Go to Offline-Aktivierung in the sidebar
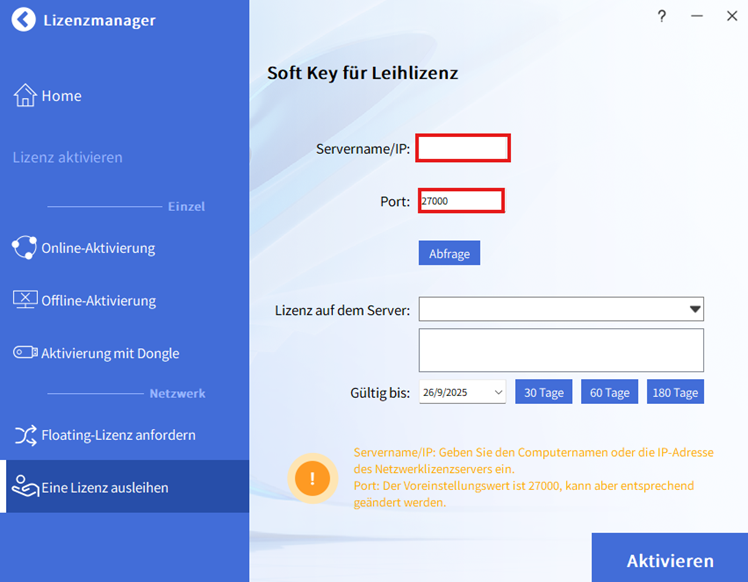The width and height of the screenshot is (748, 582). 98,300
